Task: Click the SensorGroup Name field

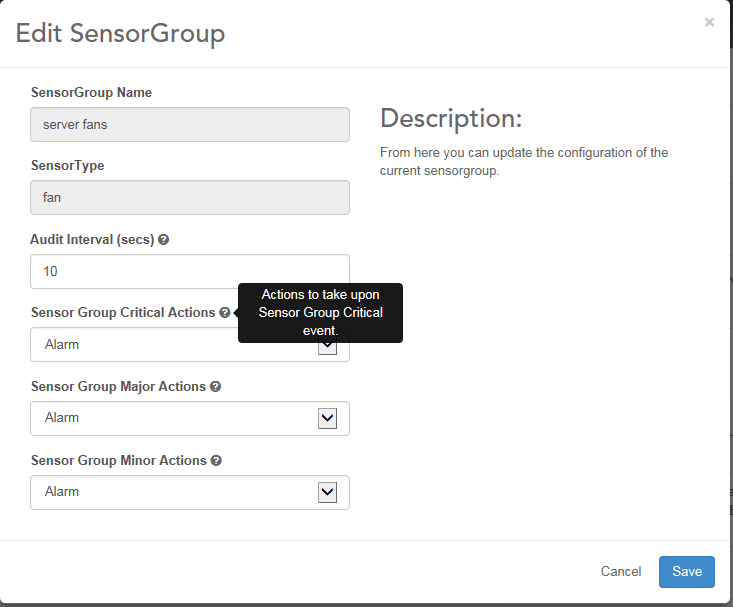Action: click(190, 125)
